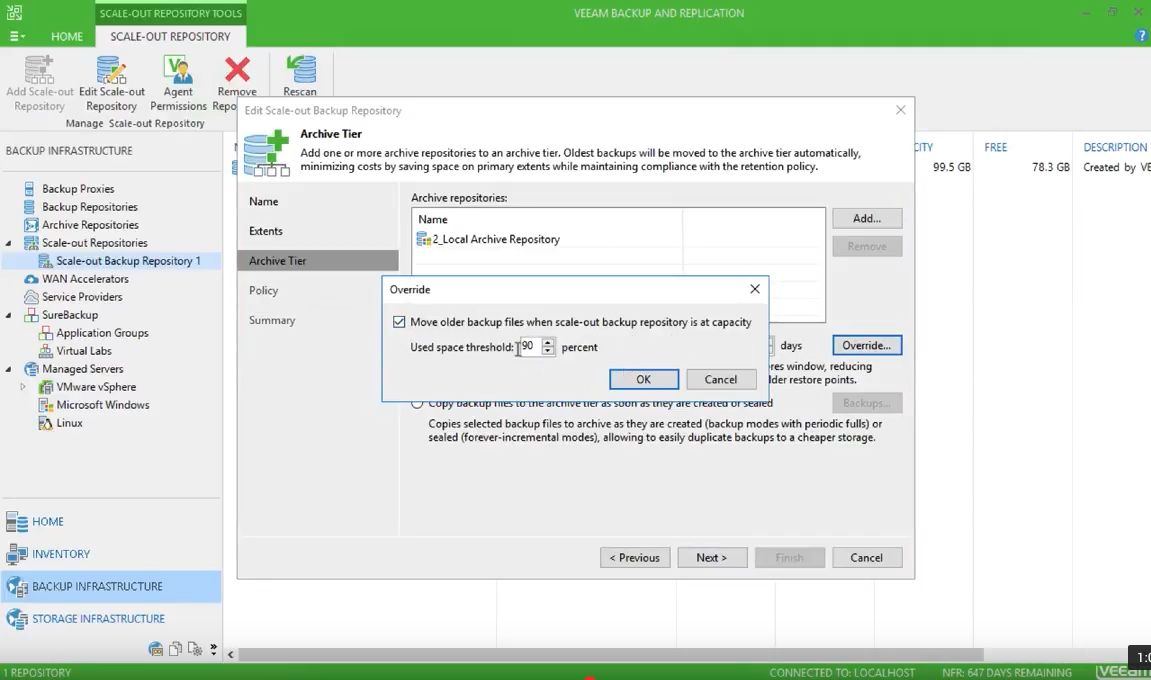Click the history shortcut icon in the navigation footer
The height and width of the screenshot is (680, 1151).
click(x=195, y=649)
